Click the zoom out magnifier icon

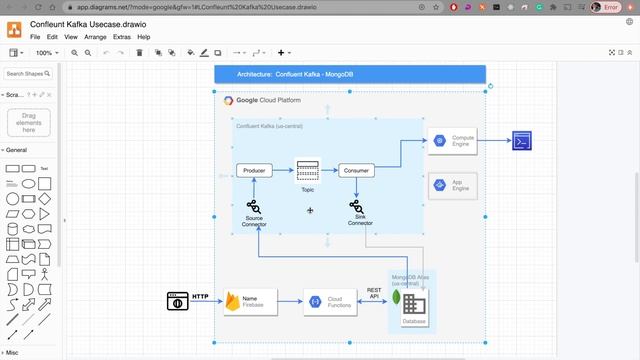[88, 53]
